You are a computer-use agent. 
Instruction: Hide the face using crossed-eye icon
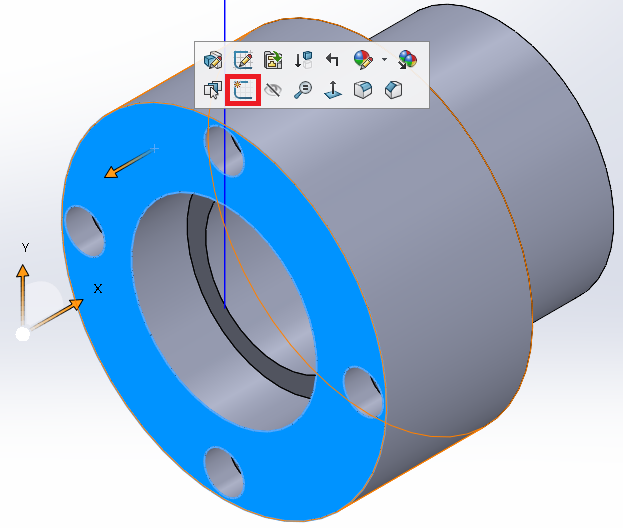(273, 90)
